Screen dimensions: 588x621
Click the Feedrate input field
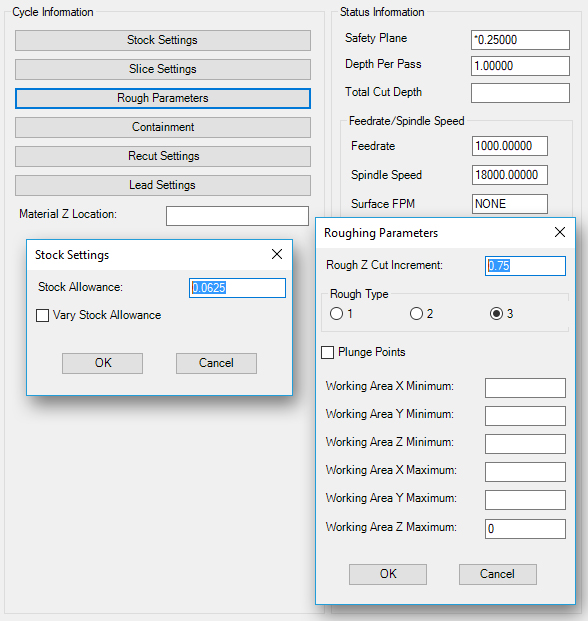click(510, 146)
